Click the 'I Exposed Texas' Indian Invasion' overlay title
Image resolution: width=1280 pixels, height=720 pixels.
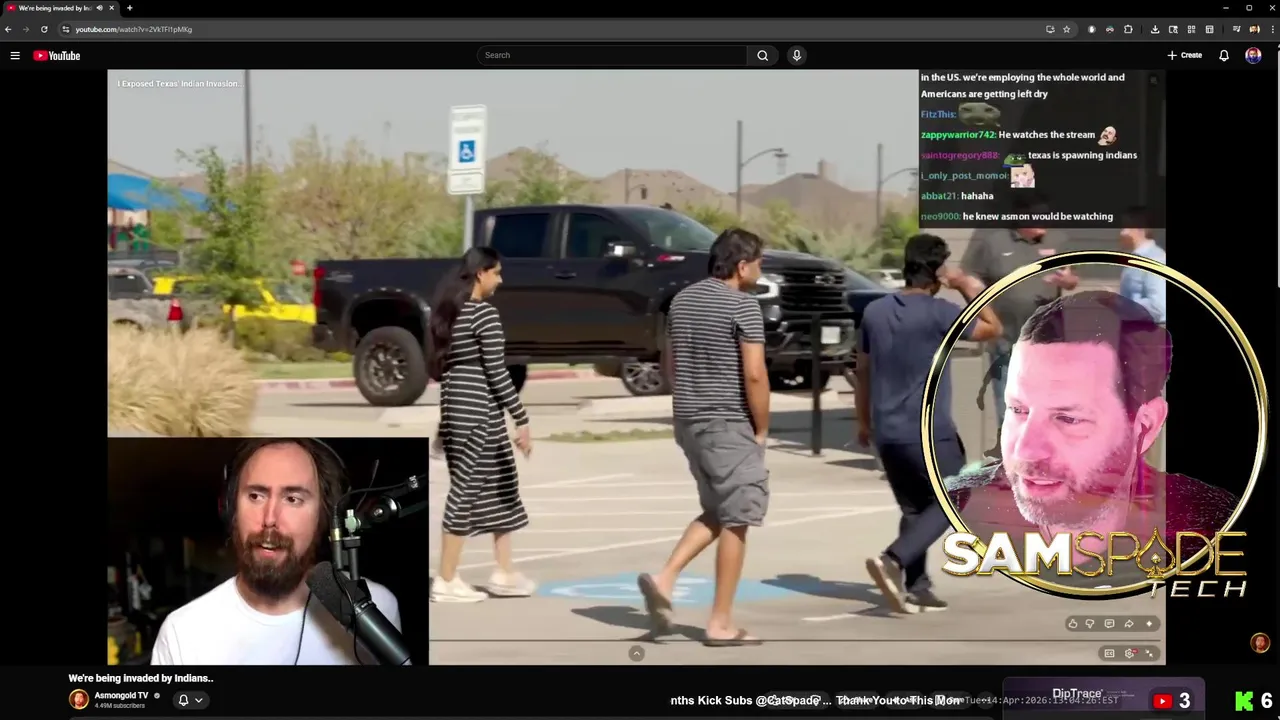[x=179, y=84]
